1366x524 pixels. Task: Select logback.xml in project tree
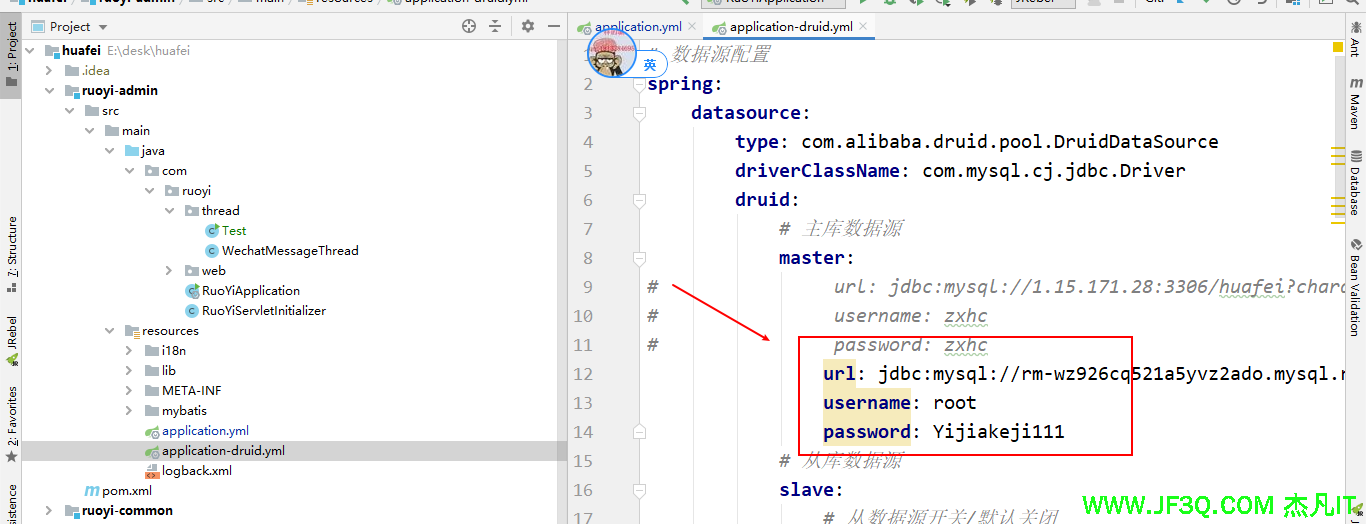[x=196, y=471]
